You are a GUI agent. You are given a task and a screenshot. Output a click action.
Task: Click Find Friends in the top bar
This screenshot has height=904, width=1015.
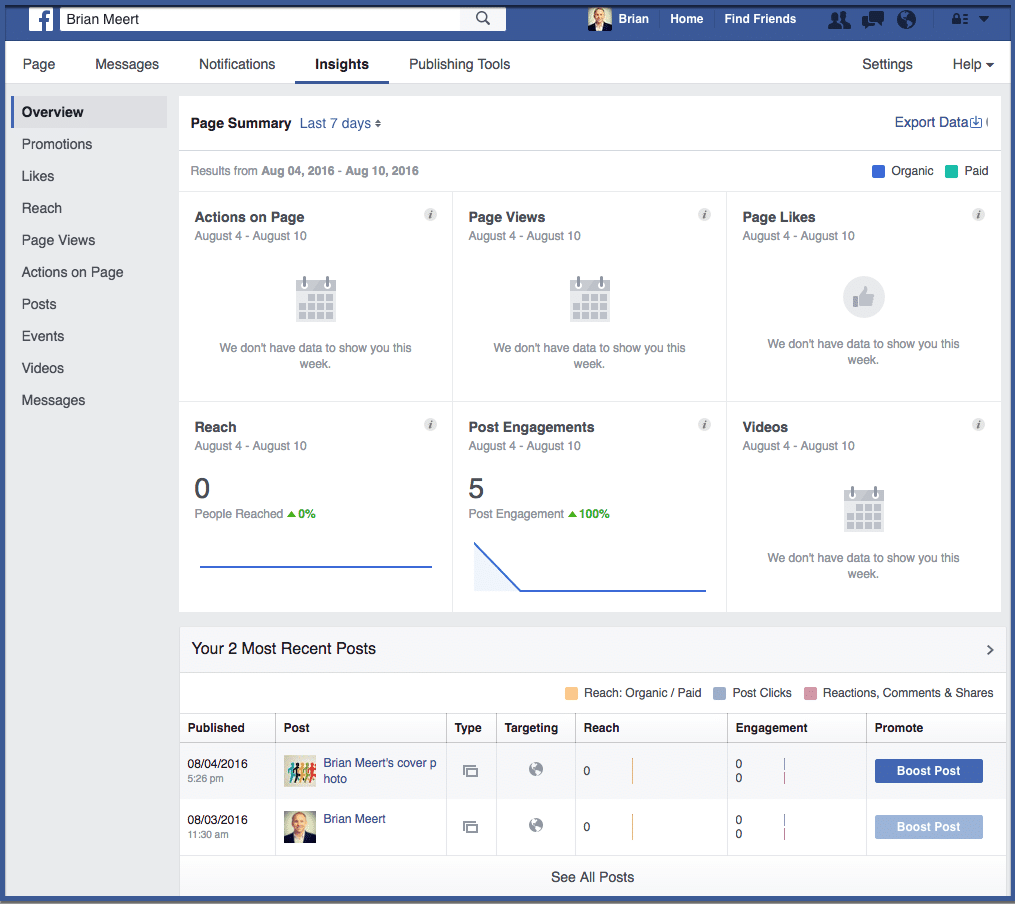760,19
